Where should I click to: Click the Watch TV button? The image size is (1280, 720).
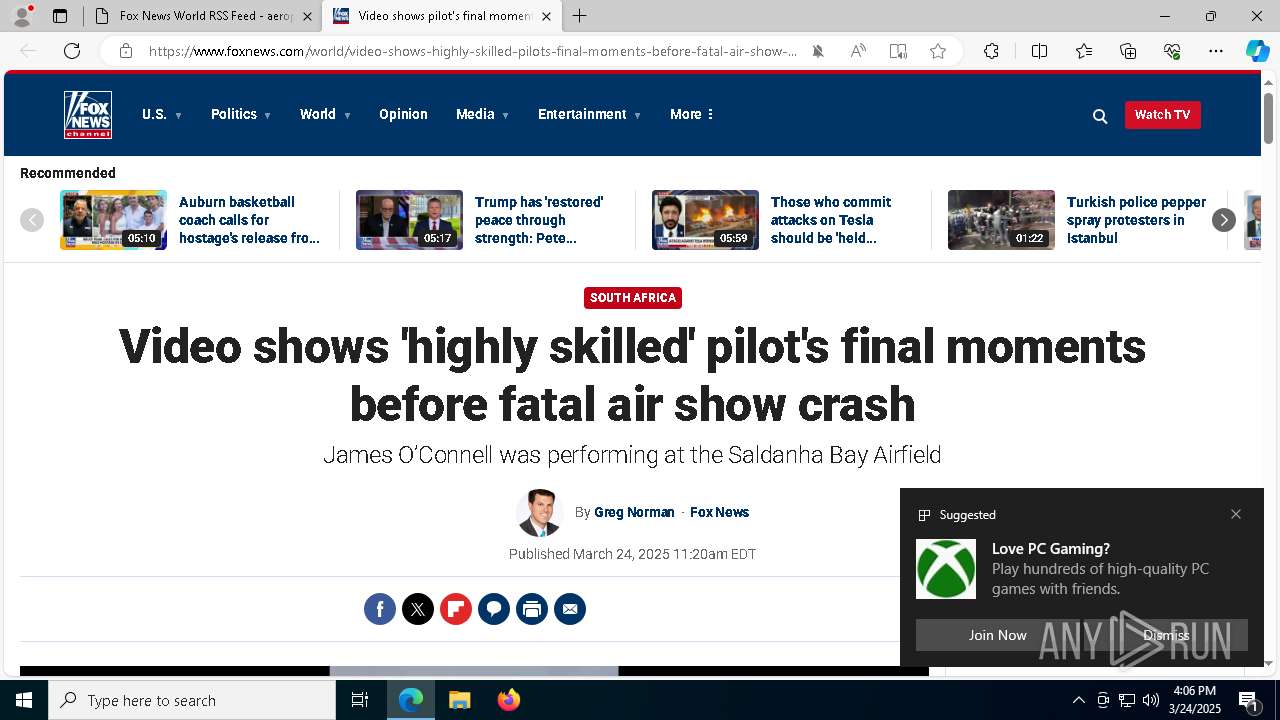1163,115
